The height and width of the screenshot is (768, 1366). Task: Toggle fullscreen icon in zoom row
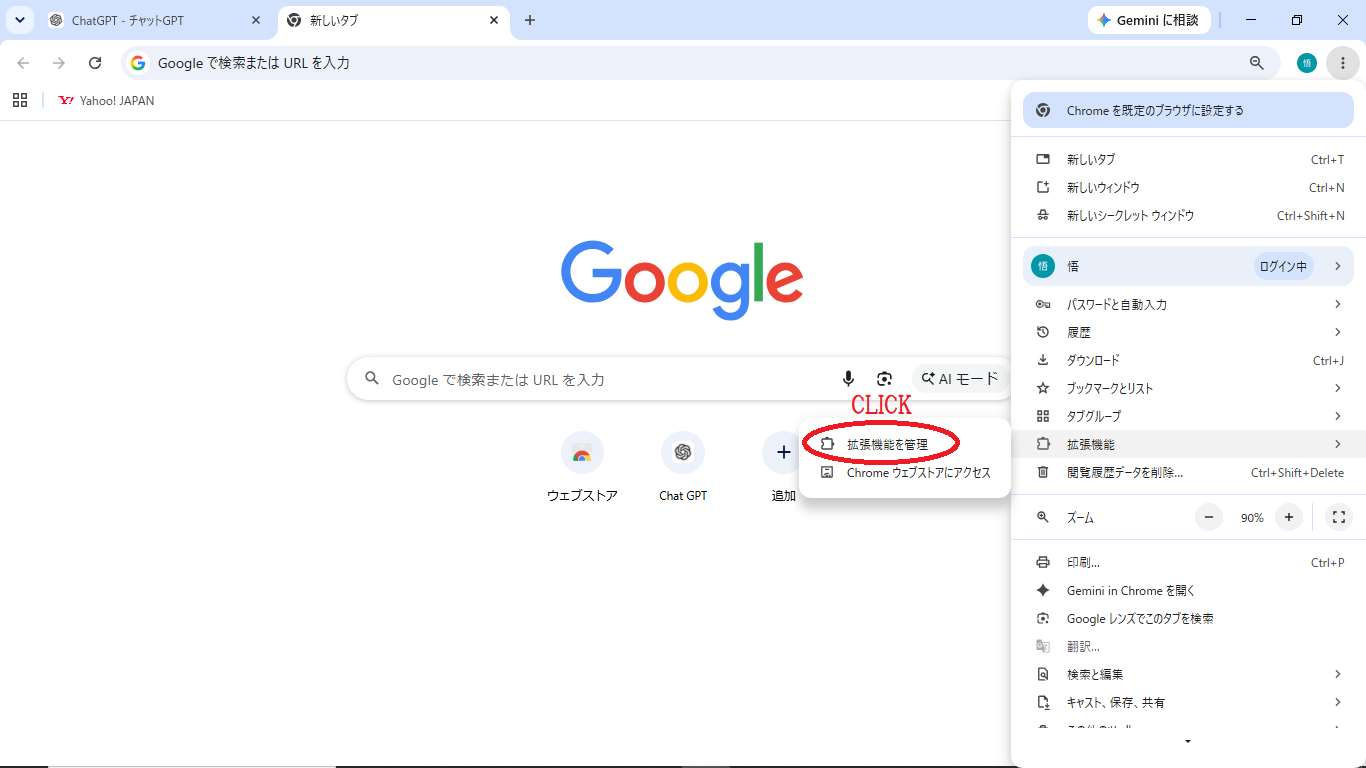point(1339,517)
